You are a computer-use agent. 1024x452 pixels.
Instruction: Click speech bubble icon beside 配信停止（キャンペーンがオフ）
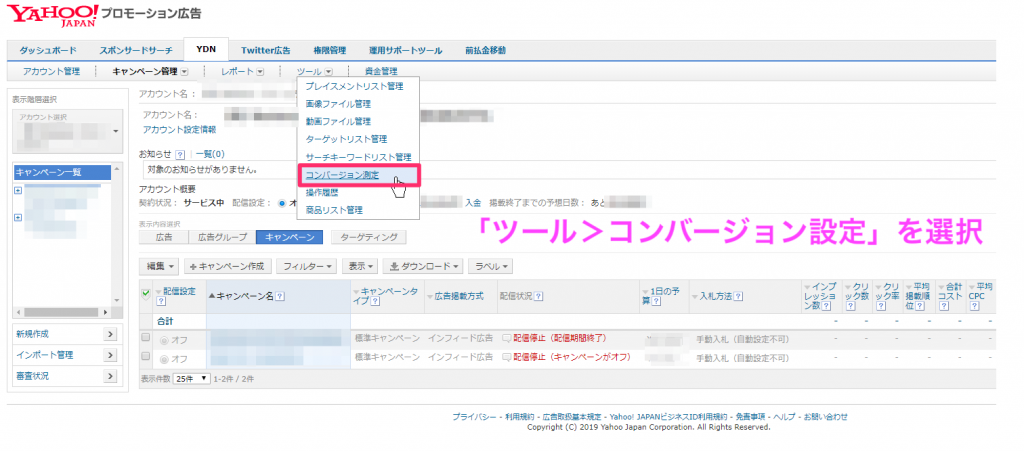506,357
